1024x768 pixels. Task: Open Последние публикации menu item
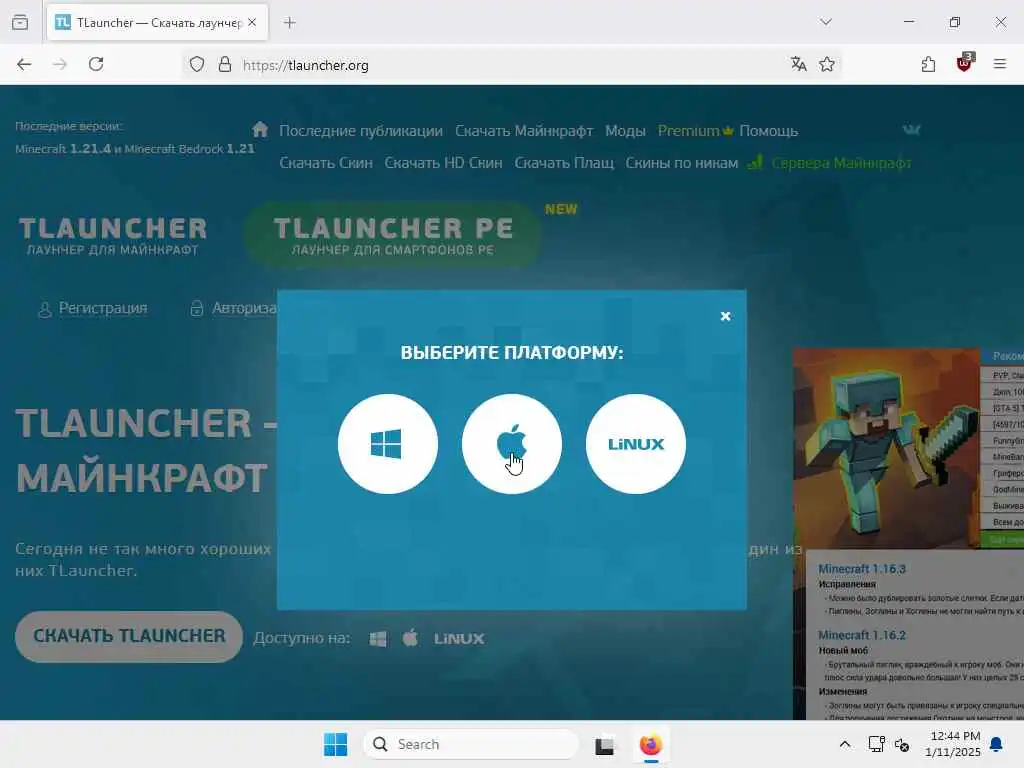click(x=361, y=131)
